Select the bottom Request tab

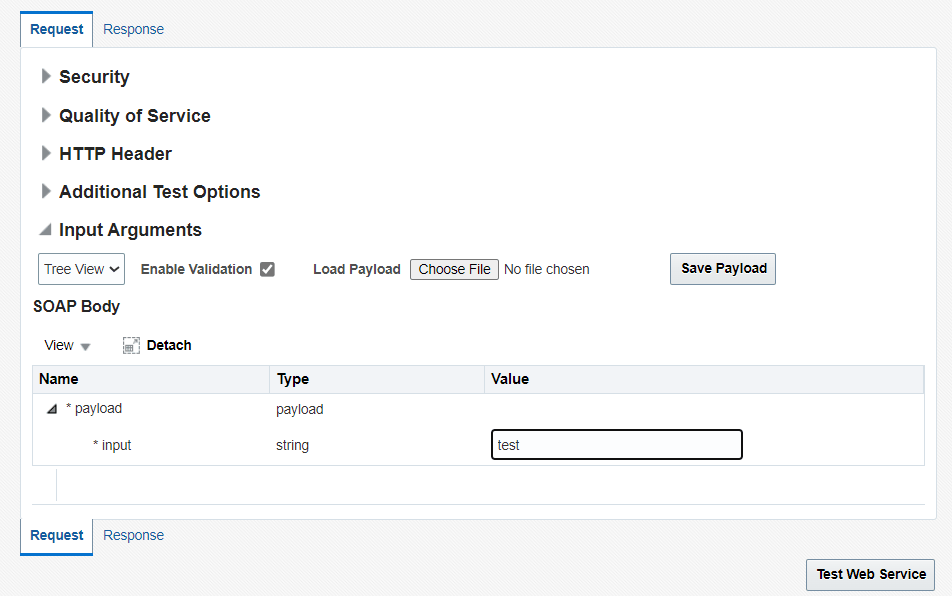(x=57, y=535)
